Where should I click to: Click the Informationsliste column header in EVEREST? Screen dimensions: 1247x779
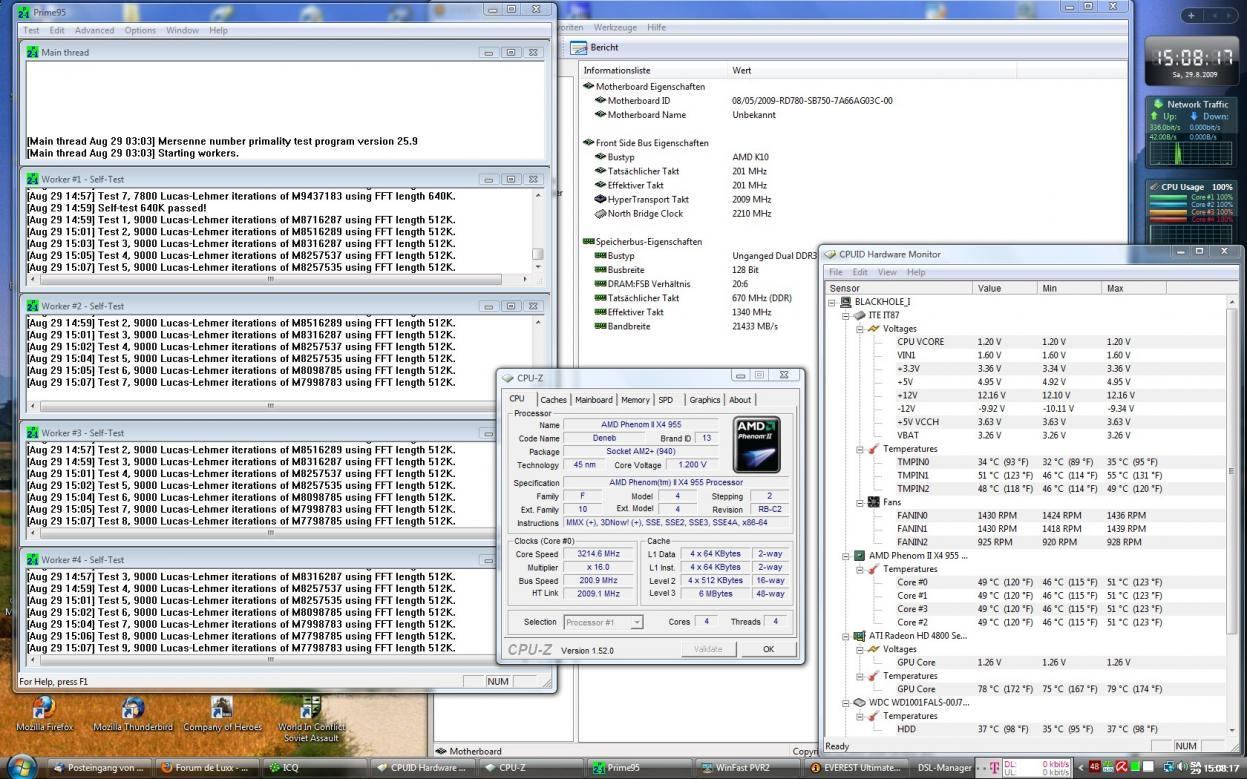(654, 71)
